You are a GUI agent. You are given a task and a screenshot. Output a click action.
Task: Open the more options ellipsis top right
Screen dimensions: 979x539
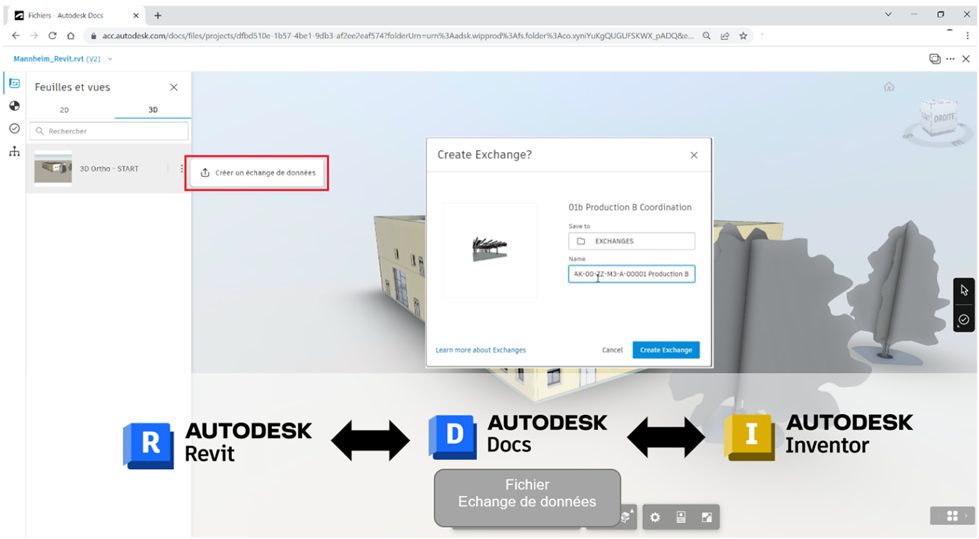click(950, 59)
